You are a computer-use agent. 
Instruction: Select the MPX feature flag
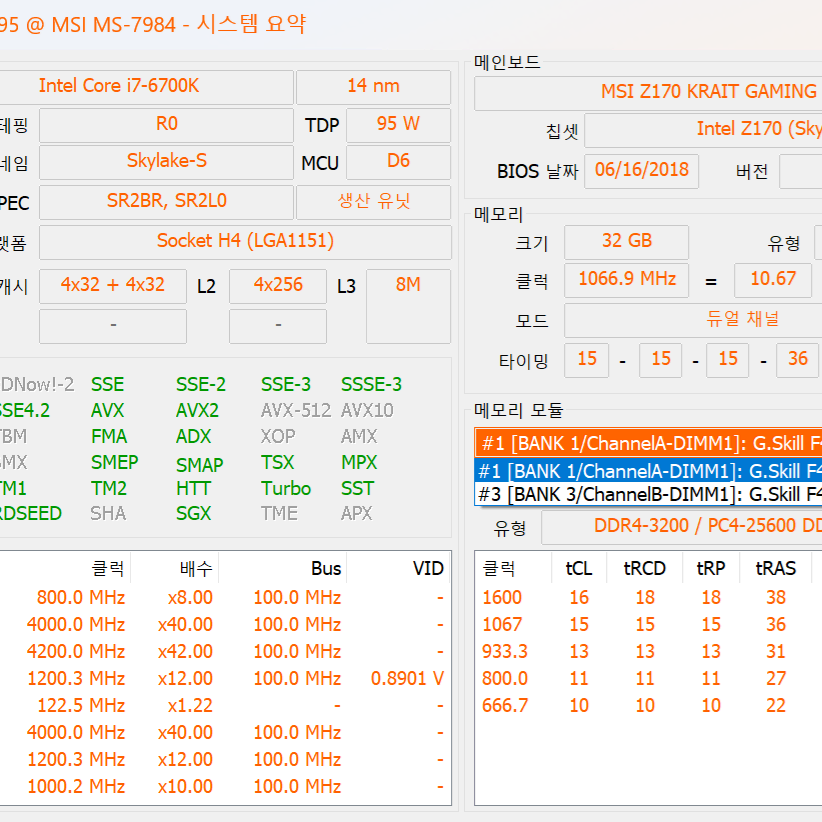point(359,462)
